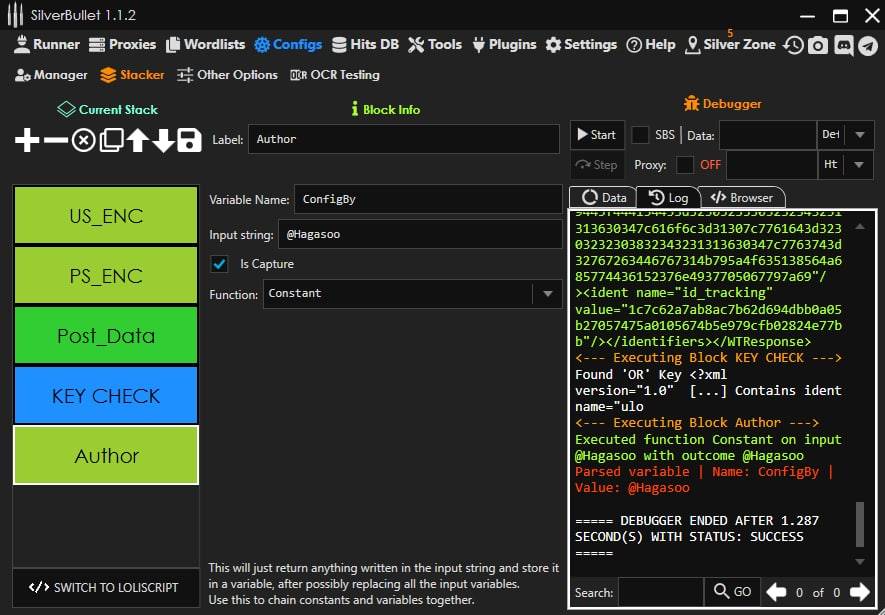Viewport: 885px width, 615px height.
Task: Toggle the Proxy checkbox
Action: point(685,165)
